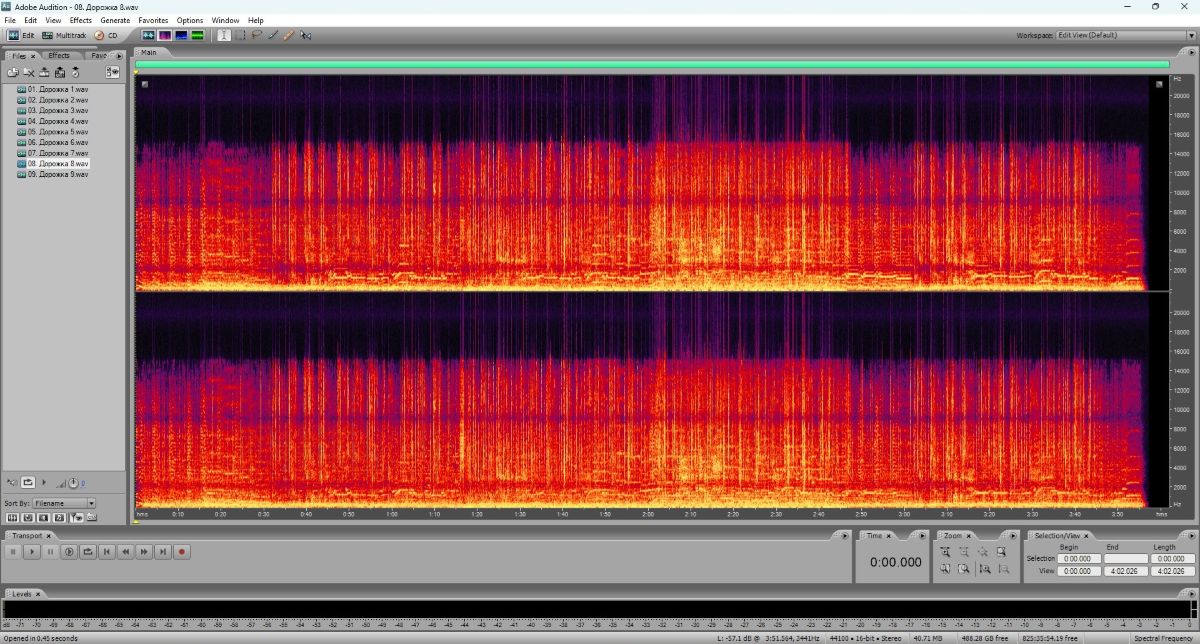Toggle loop play in Files panel
Screen dimensions: 1200x644
pos(28,482)
